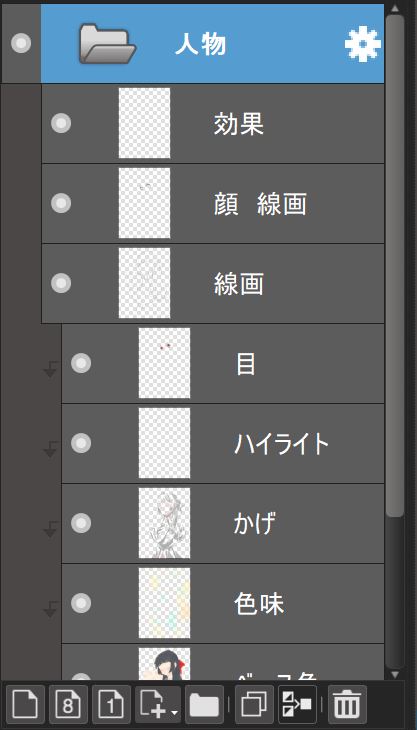
Task: Toggle visibility of かげ layer
Action: click(x=81, y=523)
